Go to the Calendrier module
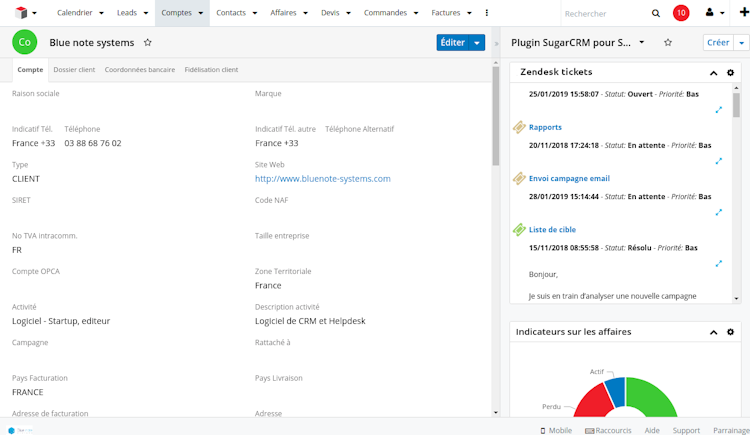 coord(75,13)
